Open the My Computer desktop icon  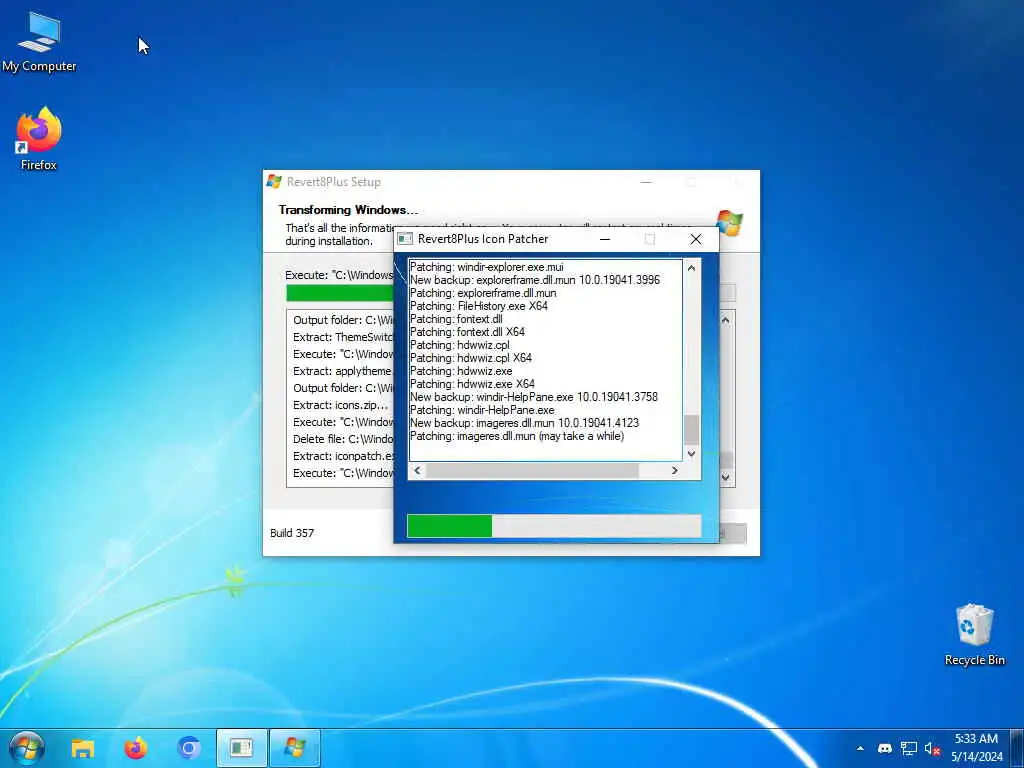point(39,42)
